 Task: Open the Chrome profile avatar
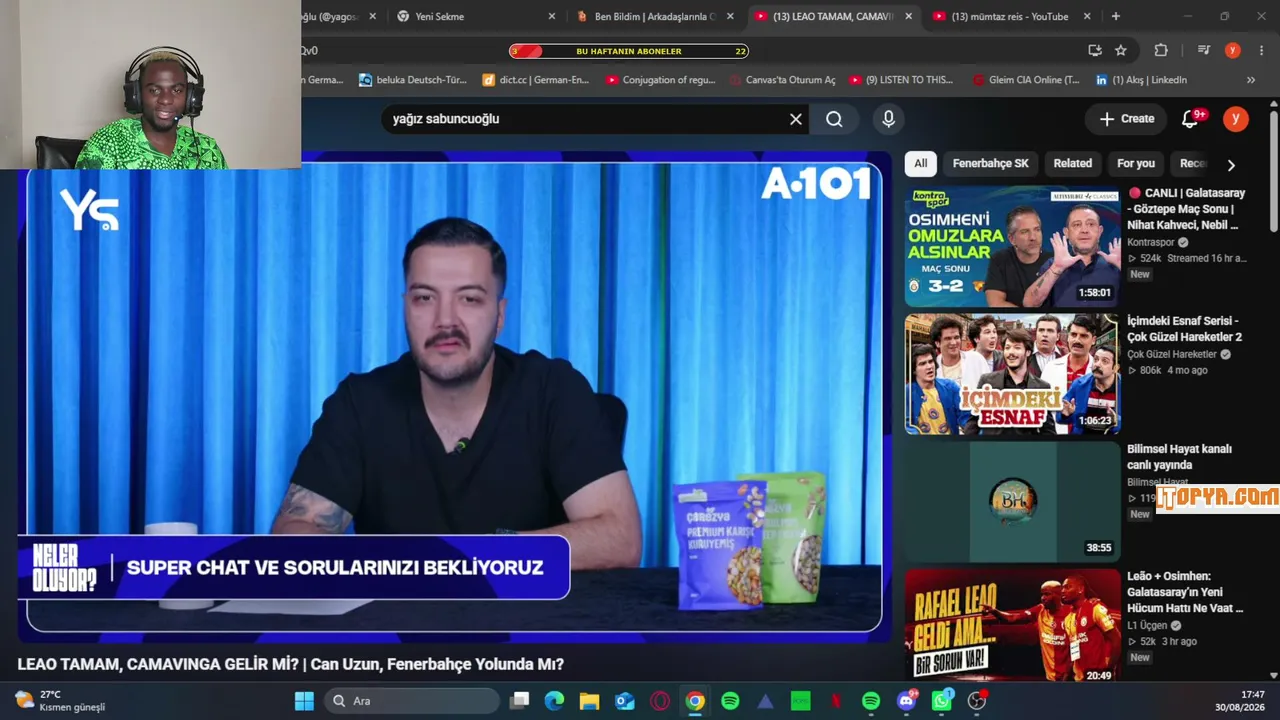click(1232, 50)
